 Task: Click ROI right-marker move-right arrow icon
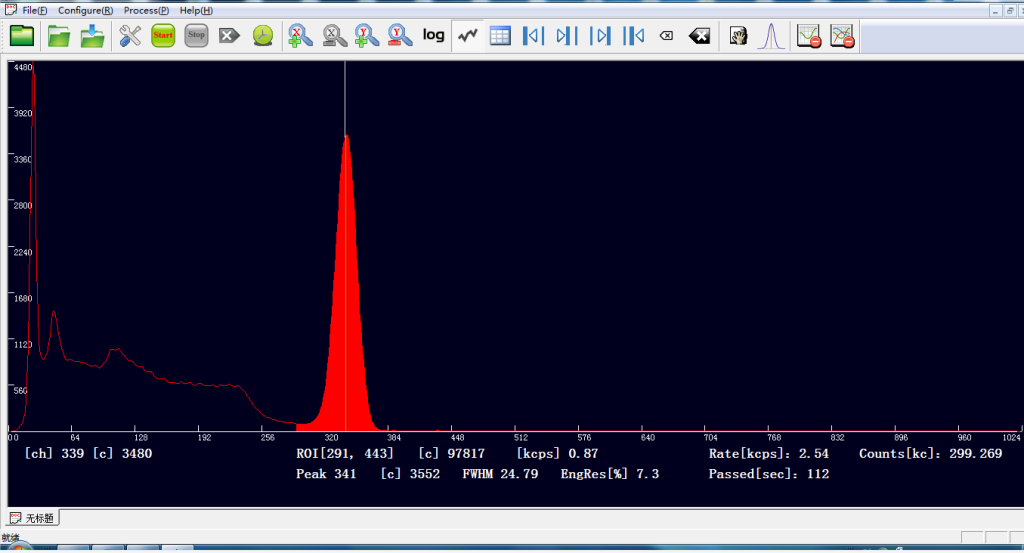600,35
